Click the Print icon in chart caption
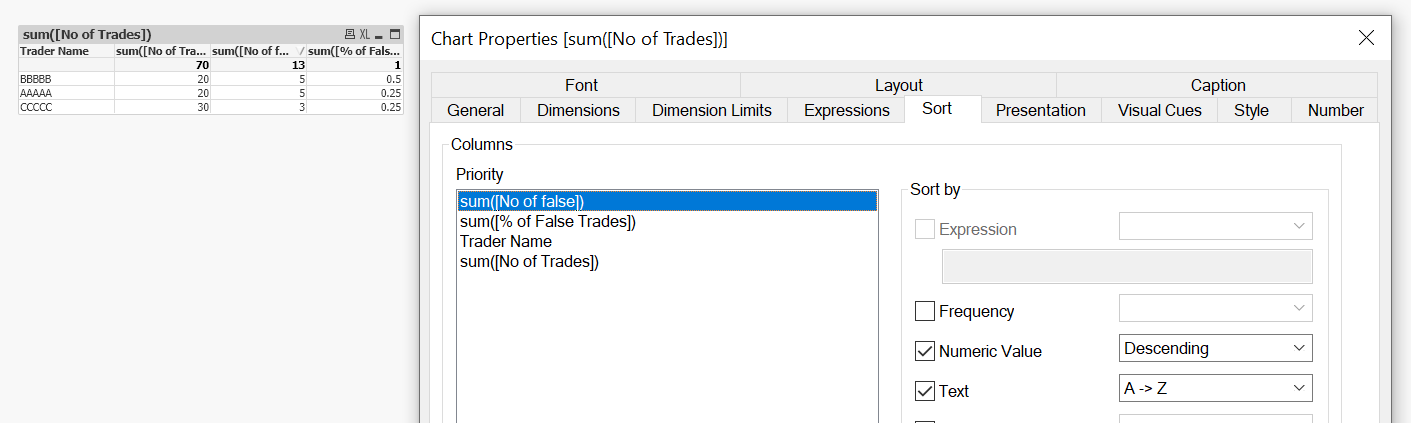The width and height of the screenshot is (1411, 423). point(349,34)
